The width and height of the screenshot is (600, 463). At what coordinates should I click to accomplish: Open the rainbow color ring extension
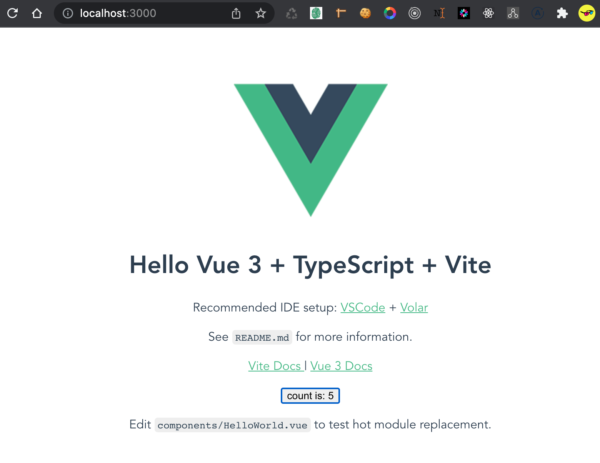390,13
